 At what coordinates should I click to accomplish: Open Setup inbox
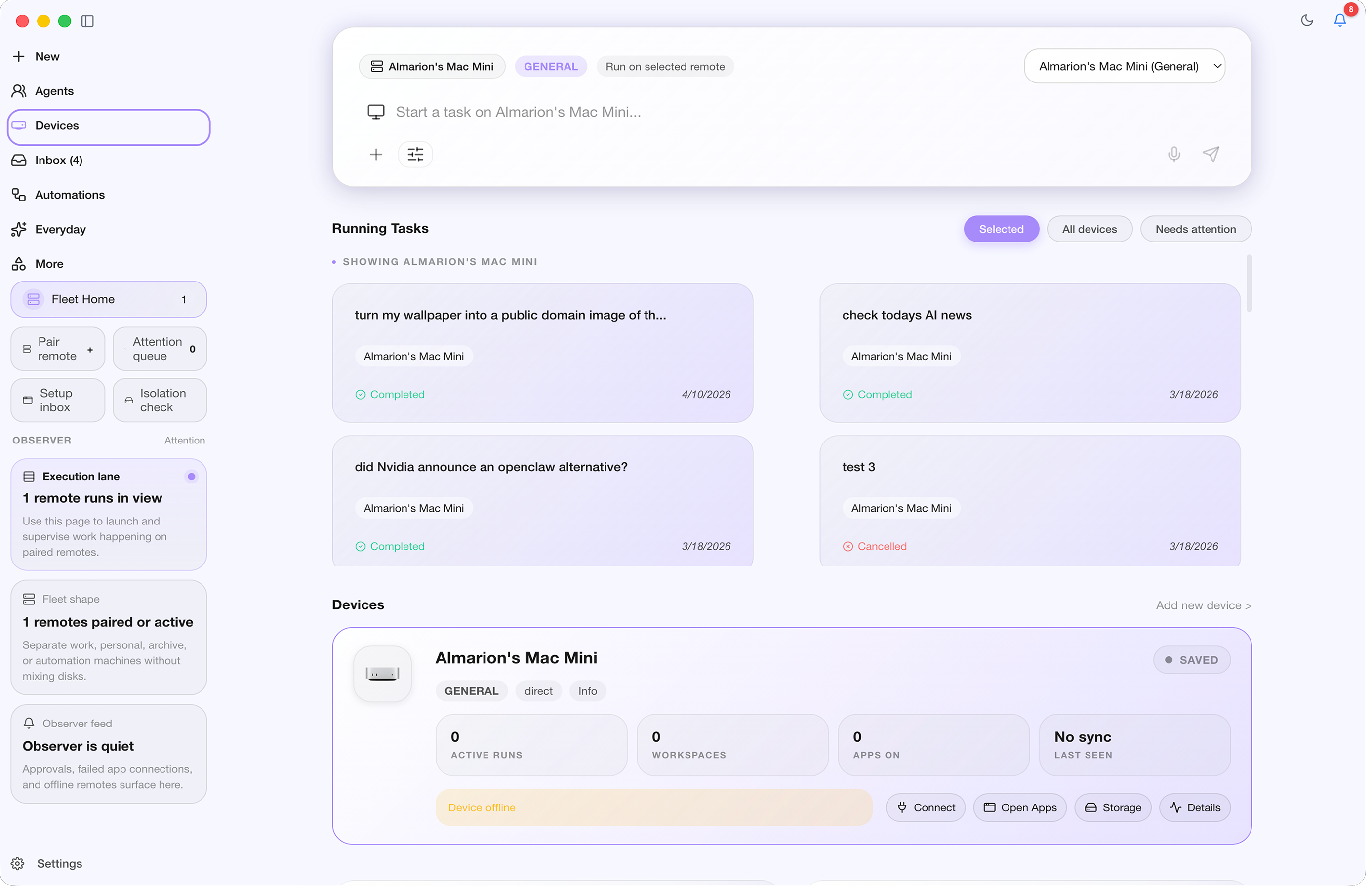click(x=58, y=400)
